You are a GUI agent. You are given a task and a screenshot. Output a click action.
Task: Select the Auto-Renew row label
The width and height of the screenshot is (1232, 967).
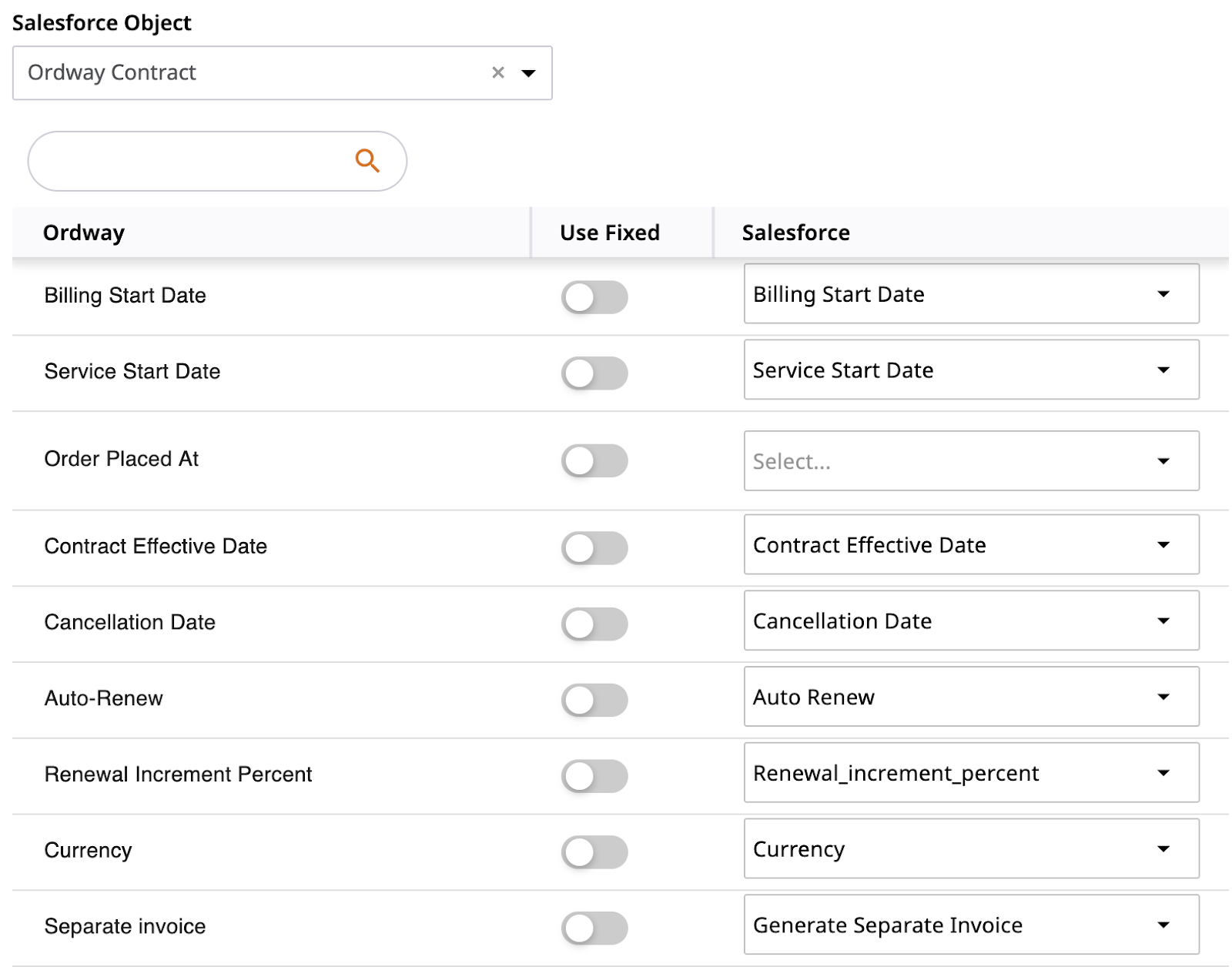pos(104,698)
